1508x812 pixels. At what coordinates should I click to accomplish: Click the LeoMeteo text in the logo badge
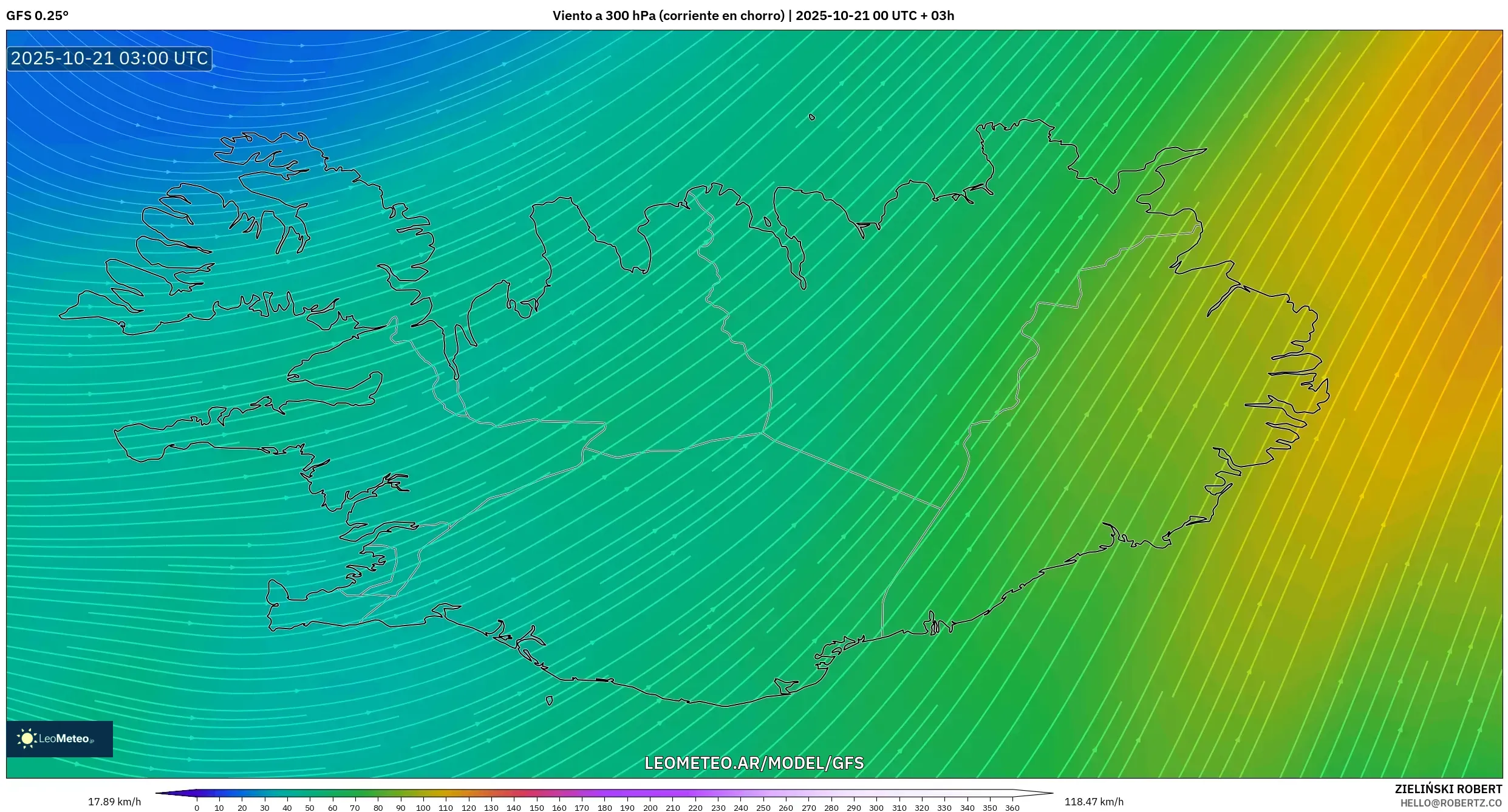click(x=65, y=739)
